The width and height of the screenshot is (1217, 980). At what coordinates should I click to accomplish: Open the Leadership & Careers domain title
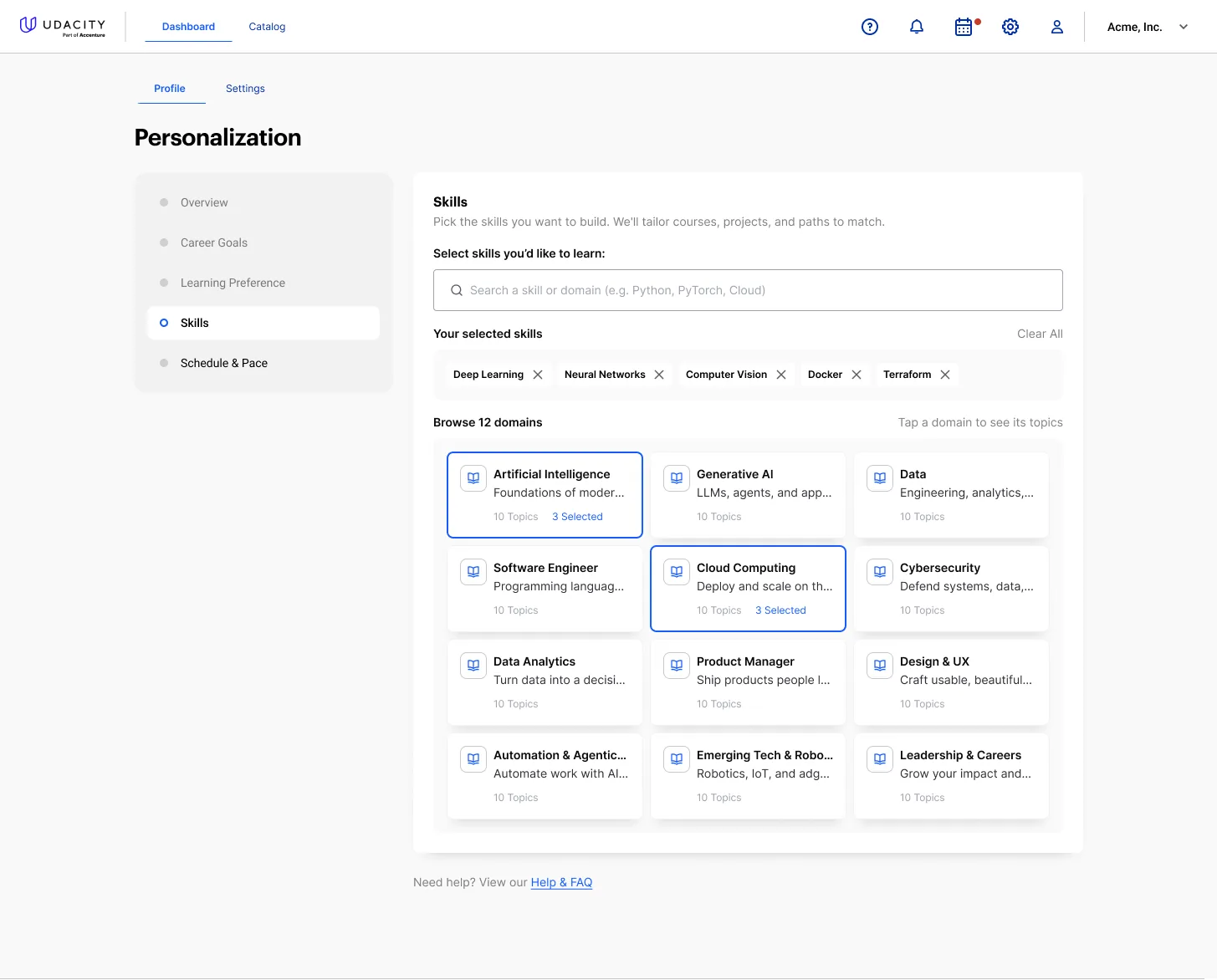(x=960, y=755)
